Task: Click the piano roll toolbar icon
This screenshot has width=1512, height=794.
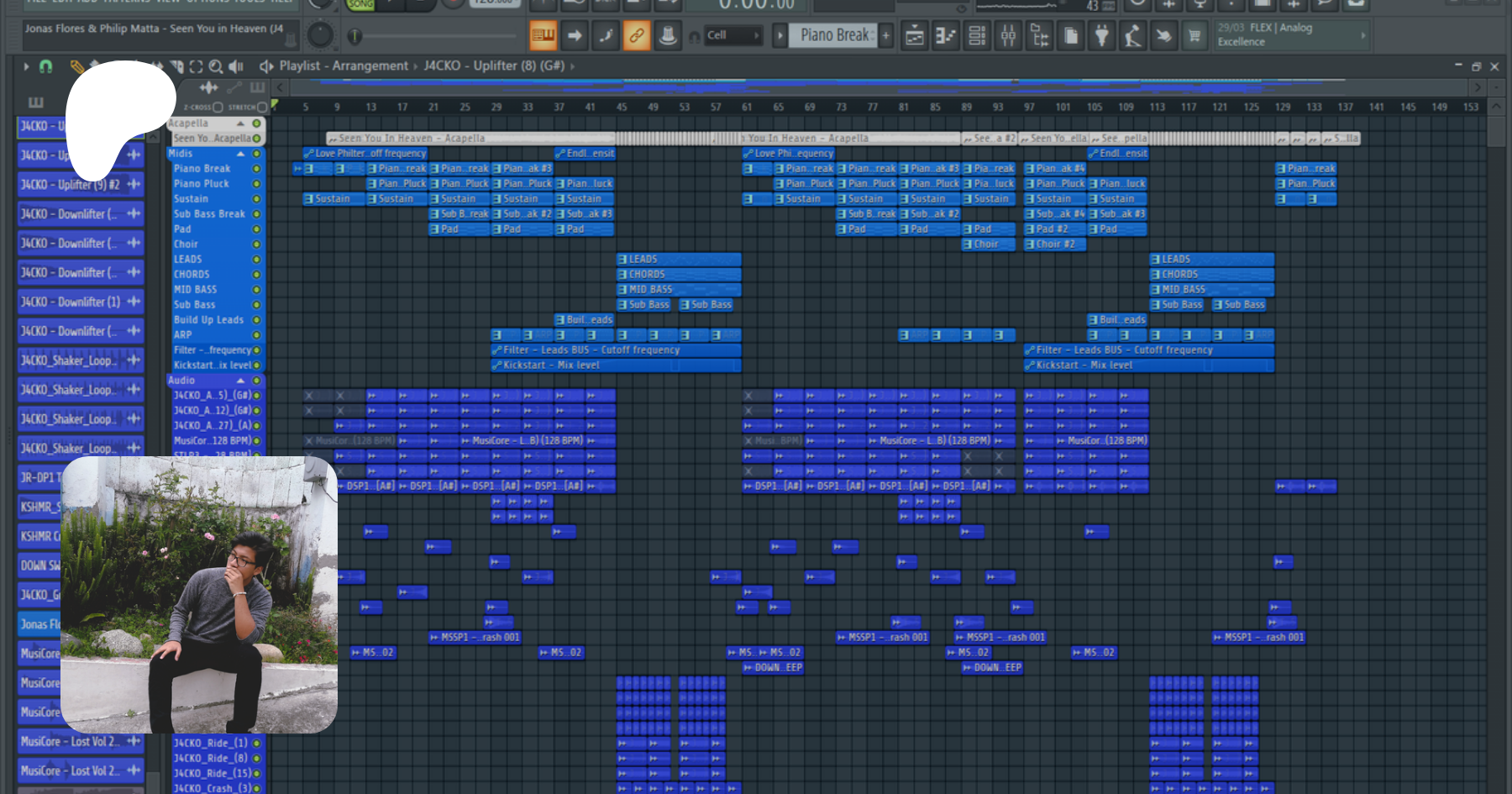Action: click(x=946, y=35)
